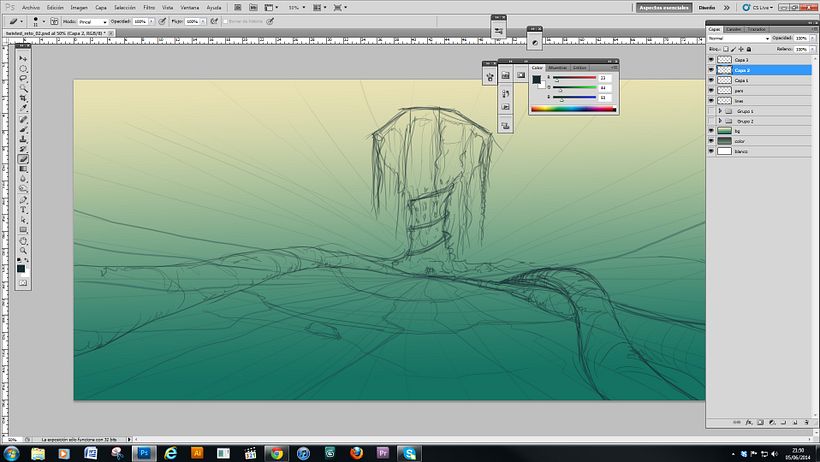
Task: Hide the bg layer
Action: pyautogui.click(x=712, y=130)
